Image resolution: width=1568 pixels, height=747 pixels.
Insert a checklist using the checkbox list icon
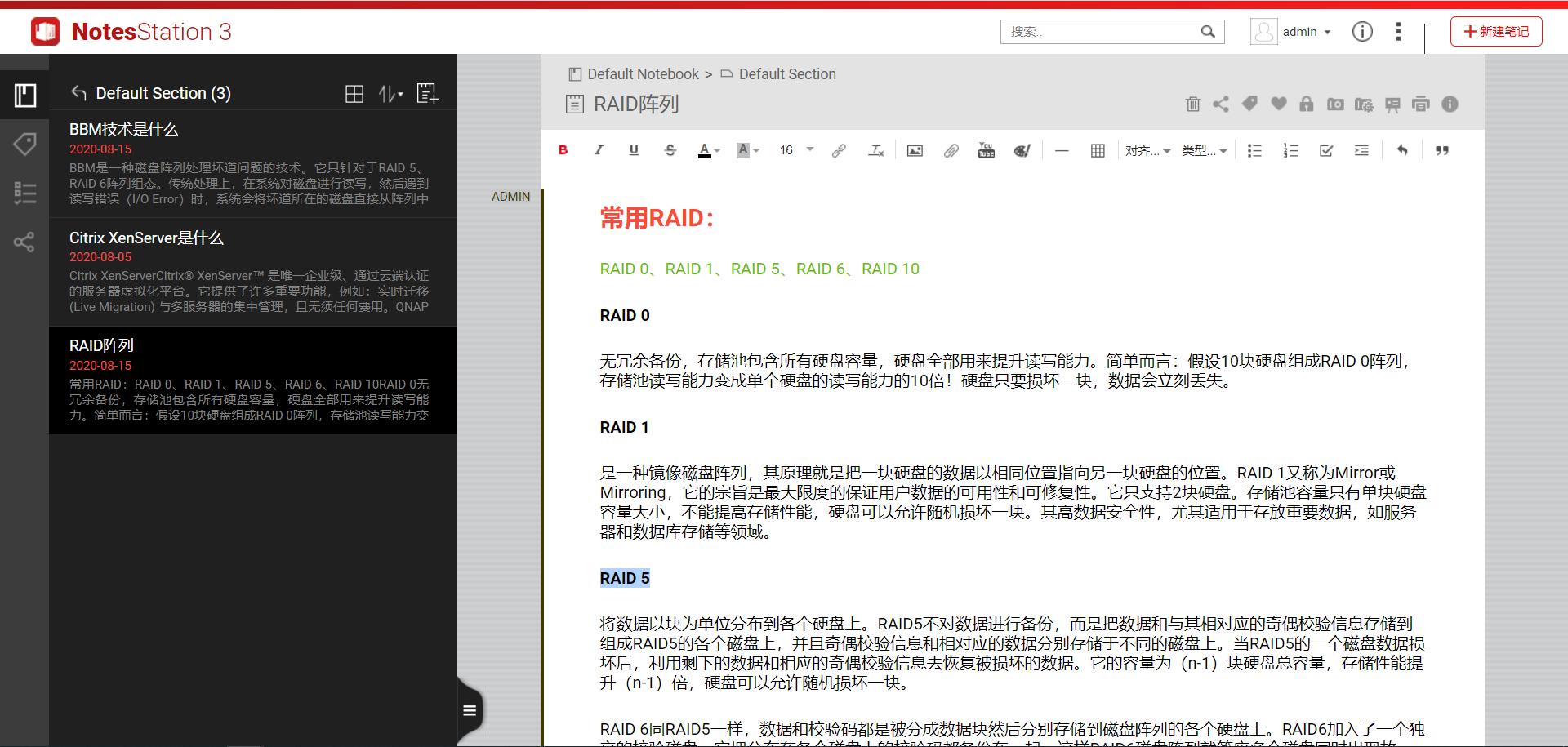(1326, 150)
